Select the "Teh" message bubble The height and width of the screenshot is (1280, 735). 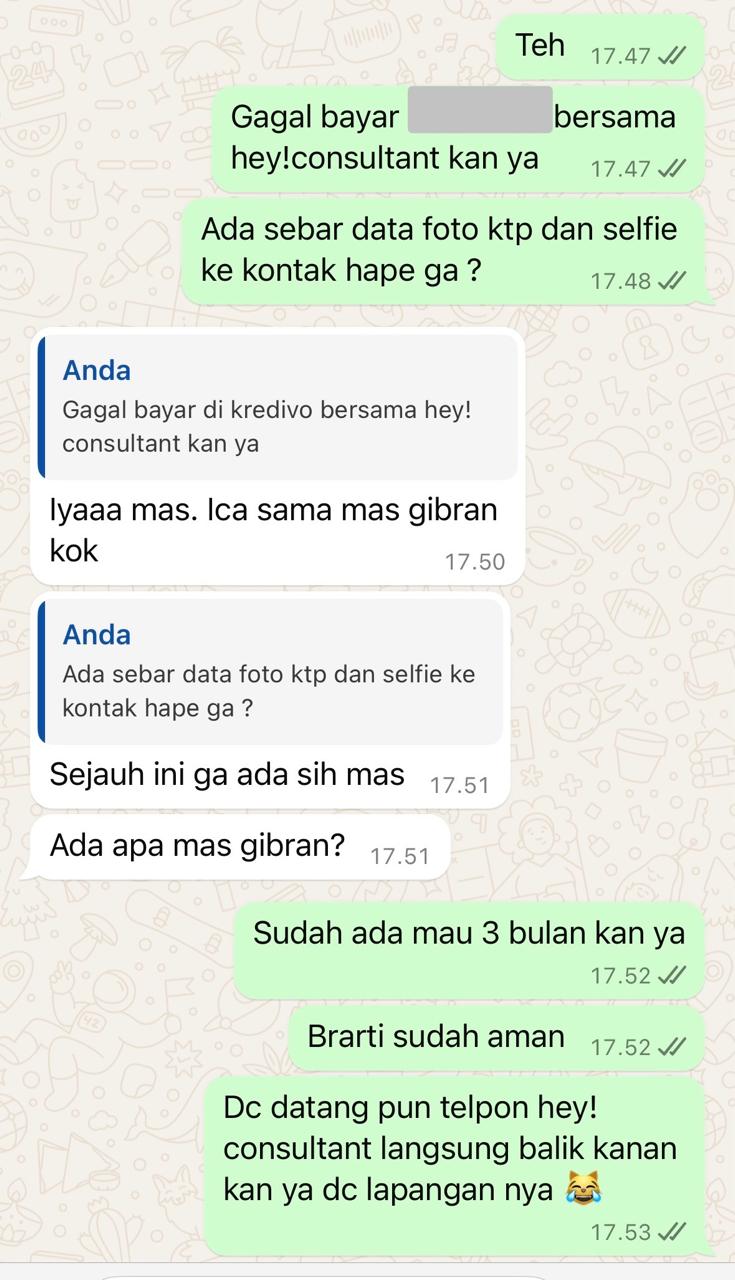pyautogui.click(x=601, y=47)
